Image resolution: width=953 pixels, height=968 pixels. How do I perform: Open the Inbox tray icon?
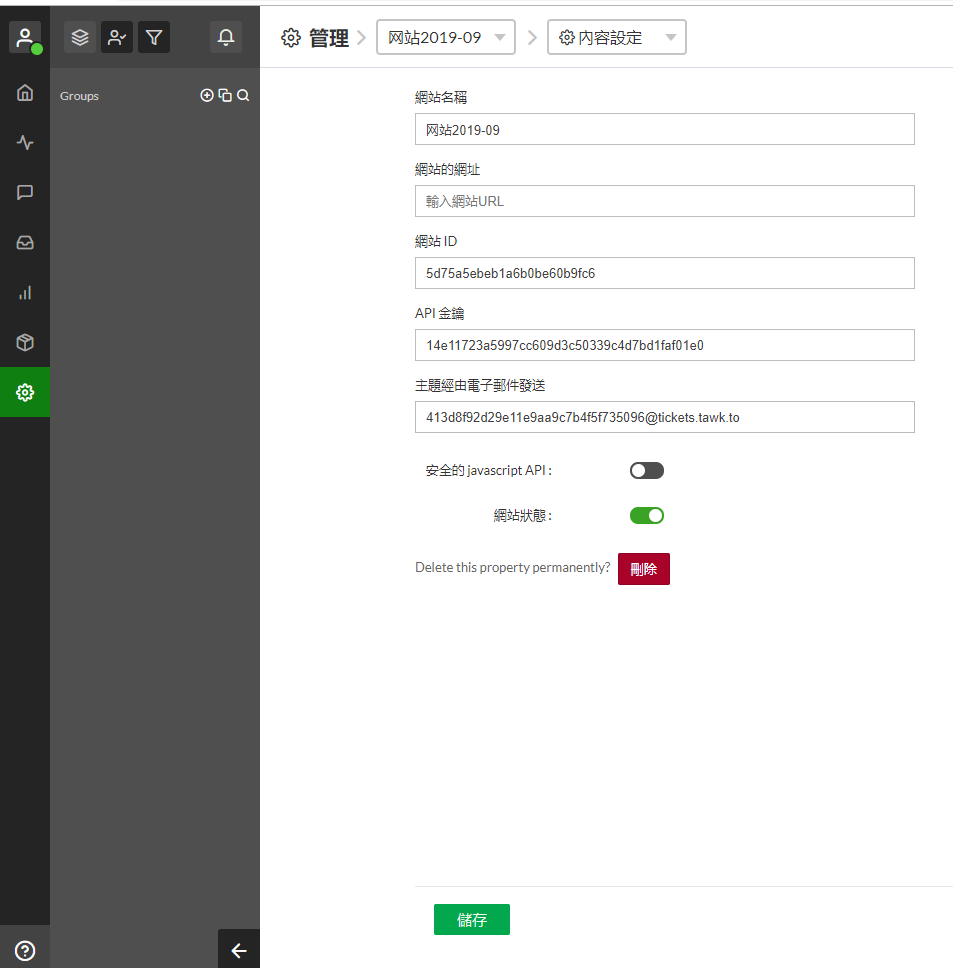[x=25, y=243]
